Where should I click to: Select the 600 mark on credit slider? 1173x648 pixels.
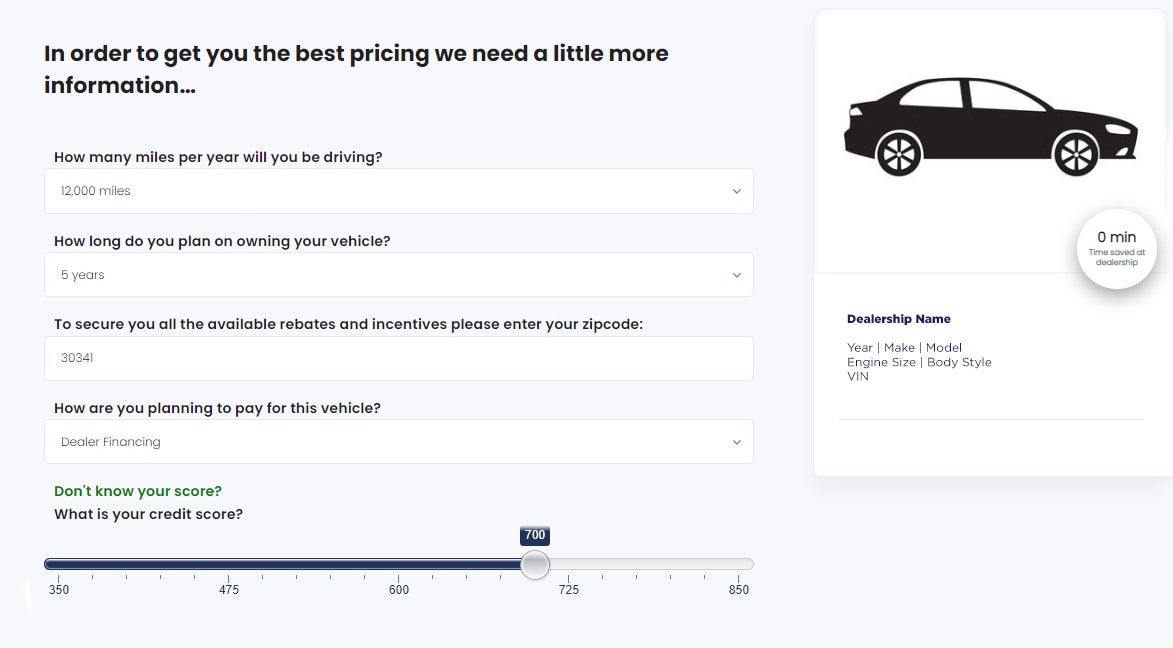(399, 589)
